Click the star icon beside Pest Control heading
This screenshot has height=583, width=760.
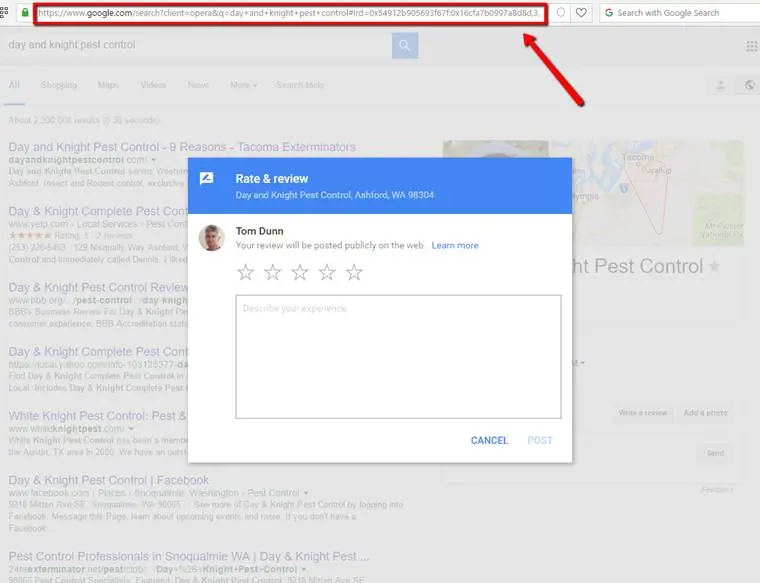tap(714, 266)
